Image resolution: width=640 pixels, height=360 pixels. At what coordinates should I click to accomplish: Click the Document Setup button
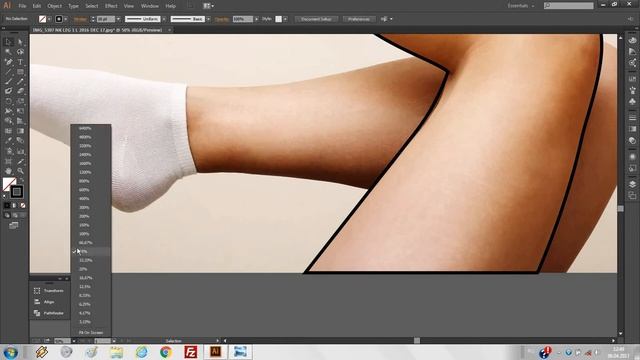(x=316, y=19)
